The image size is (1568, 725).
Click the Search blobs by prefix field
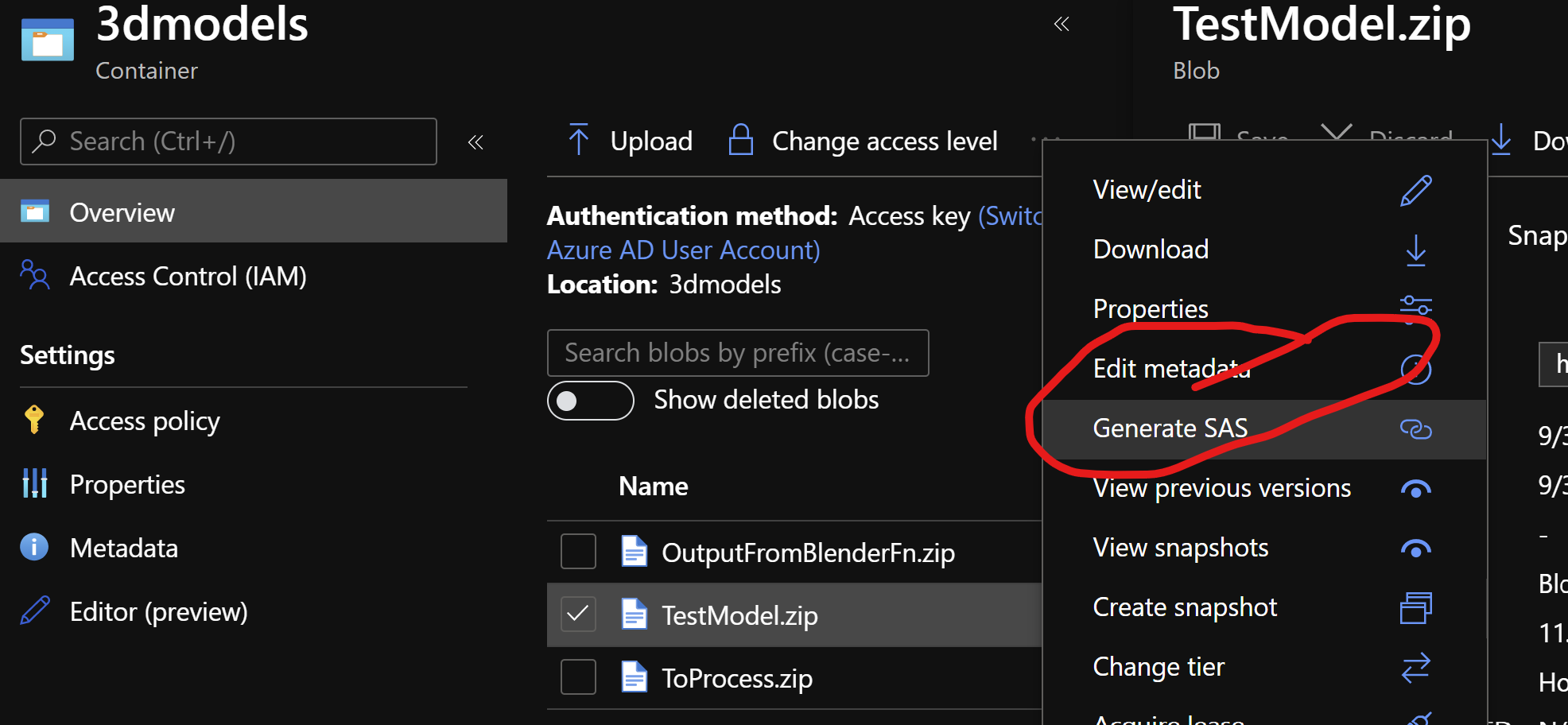coord(738,353)
